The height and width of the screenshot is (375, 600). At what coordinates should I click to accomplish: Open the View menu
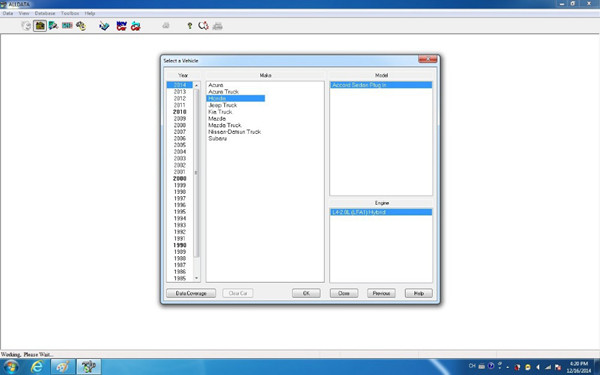[x=24, y=13]
